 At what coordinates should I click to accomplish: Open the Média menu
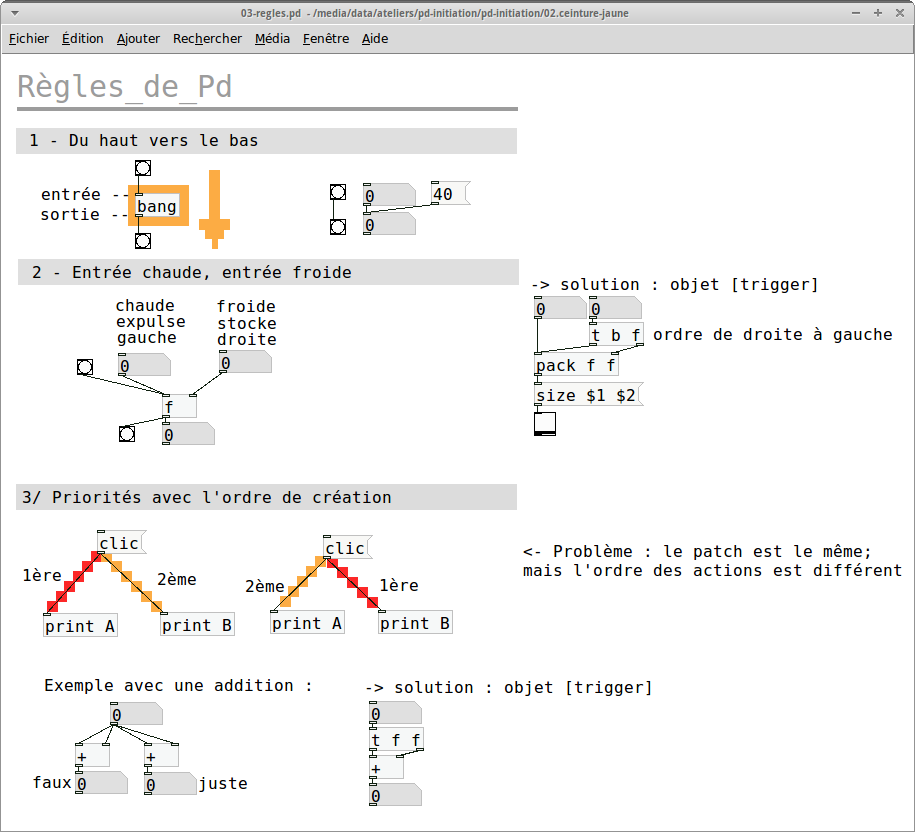(272, 39)
